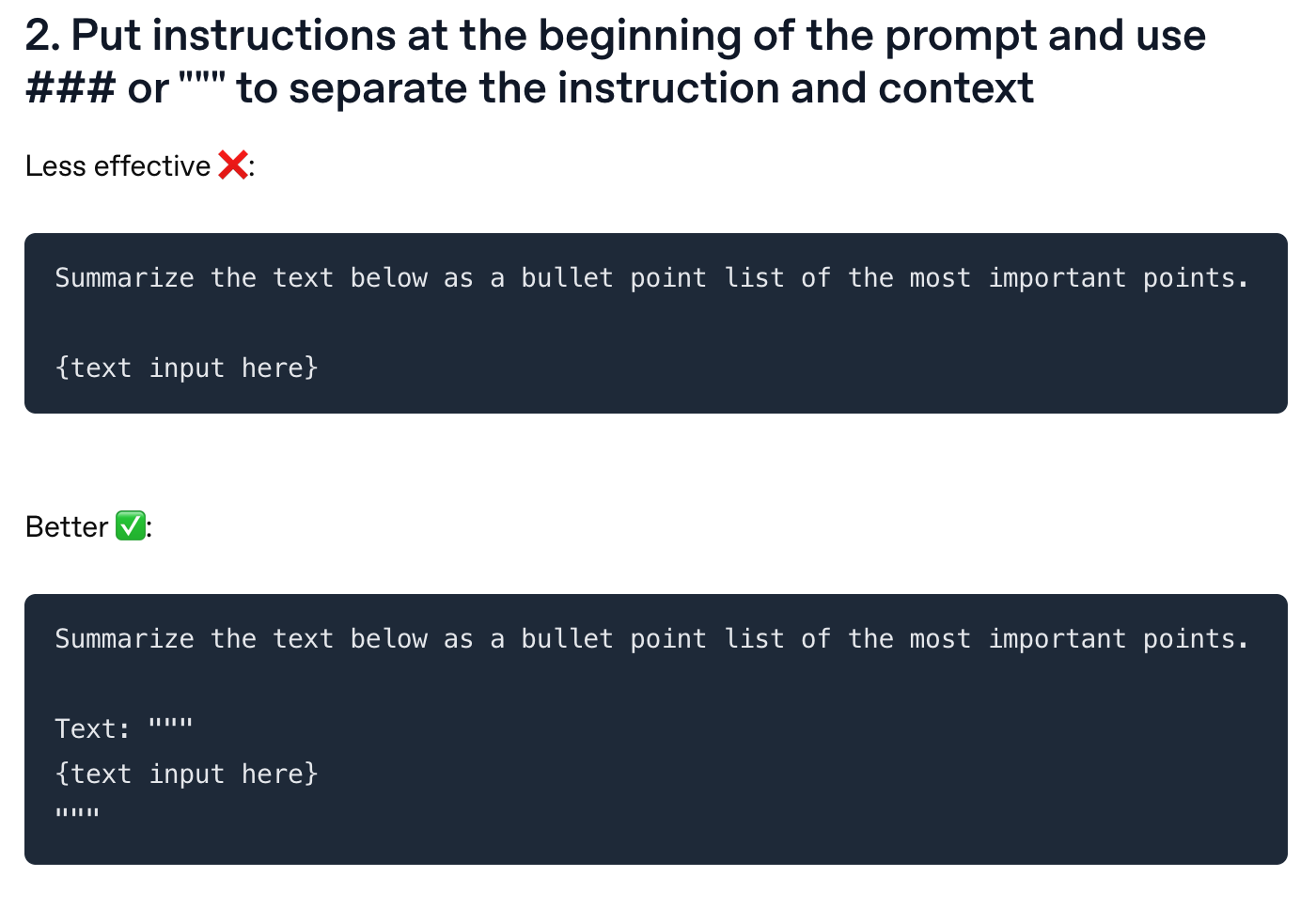Viewport: 1316px width, 908px height.
Task: Click the word 'instructions' in the heading
Action: (274, 36)
